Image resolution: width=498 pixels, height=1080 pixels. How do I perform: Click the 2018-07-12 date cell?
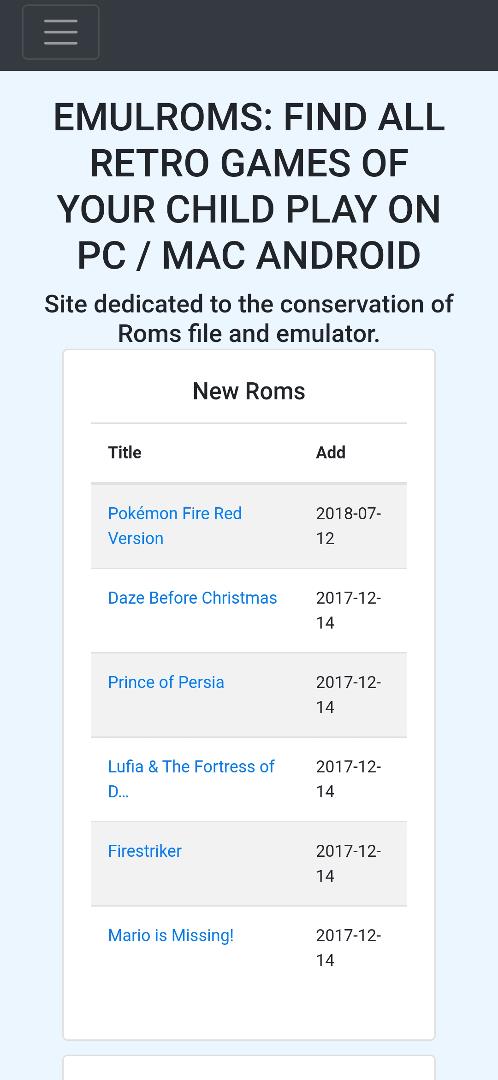[x=349, y=526]
